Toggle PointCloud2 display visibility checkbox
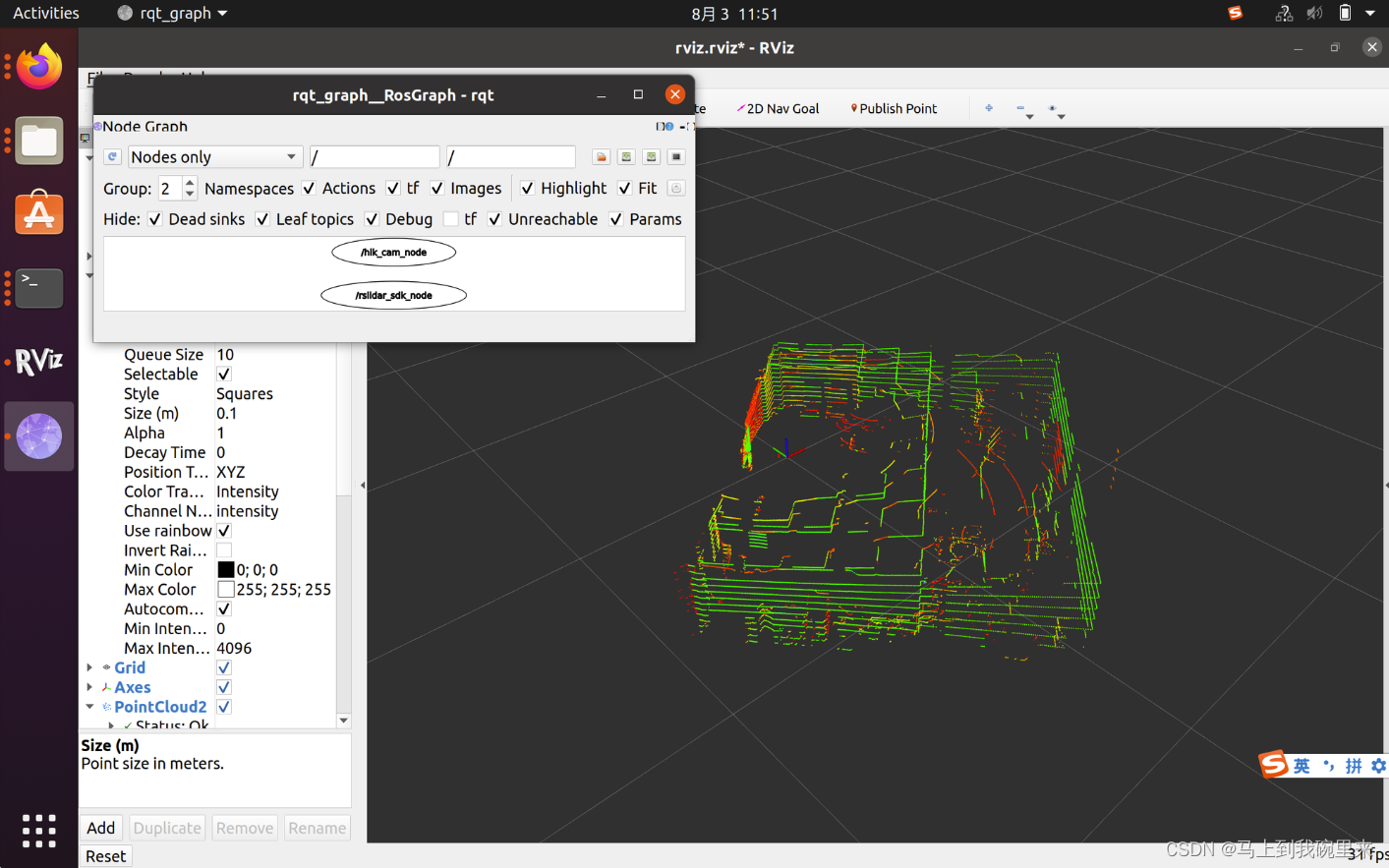This screenshot has width=1389, height=868. [x=224, y=707]
